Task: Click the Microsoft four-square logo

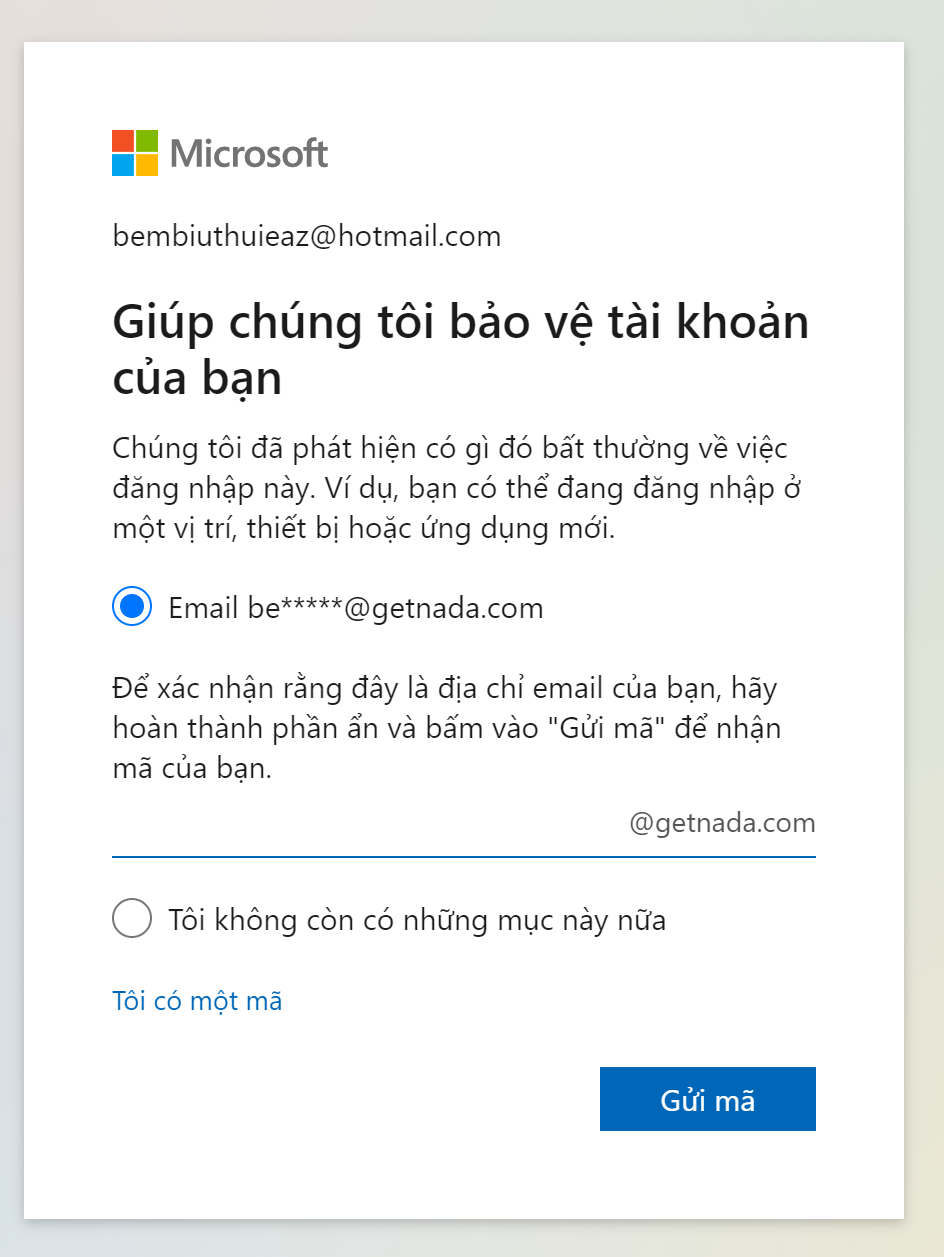Action: (x=135, y=153)
